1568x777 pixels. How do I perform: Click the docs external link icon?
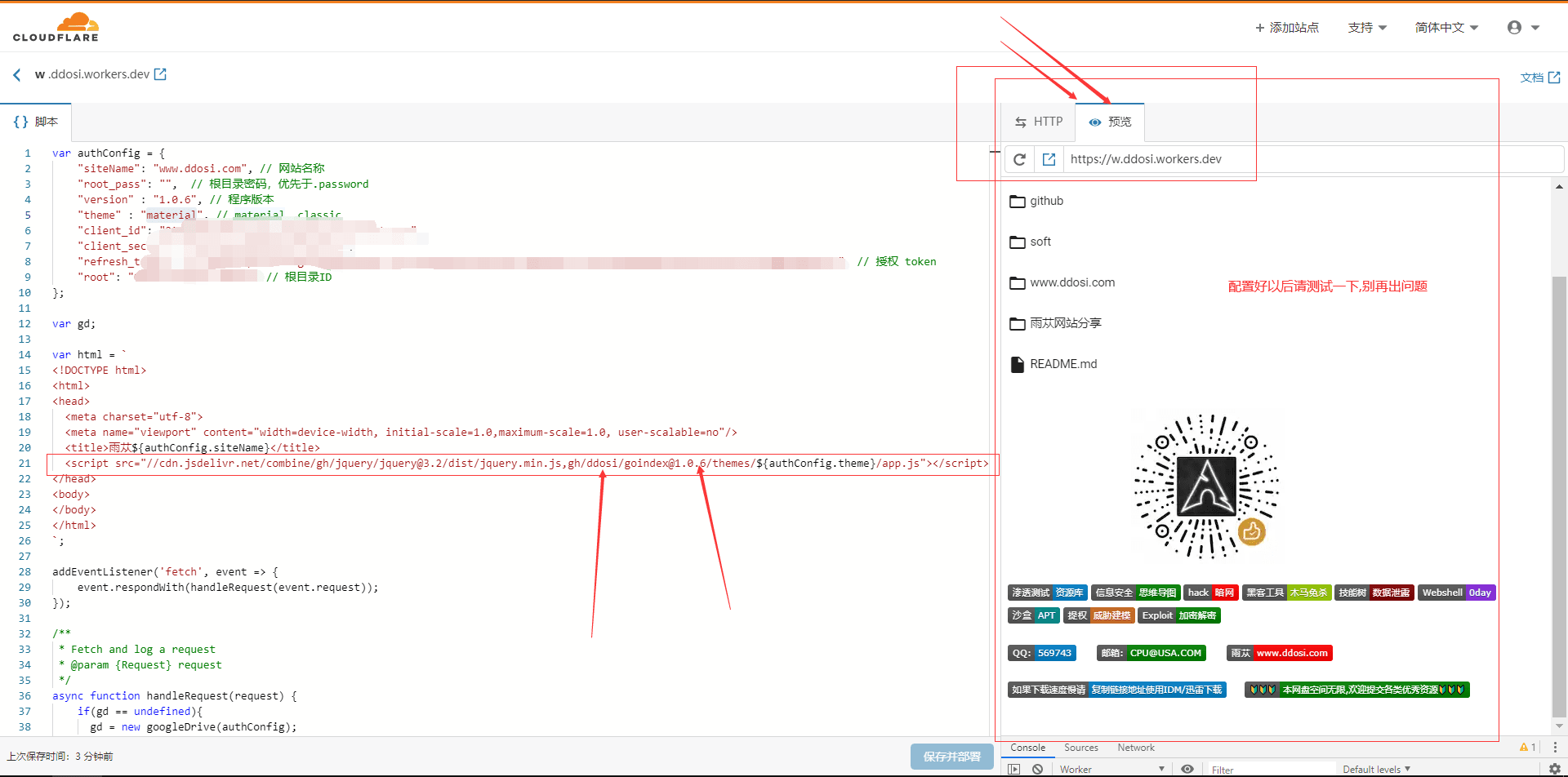click(x=1554, y=78)
